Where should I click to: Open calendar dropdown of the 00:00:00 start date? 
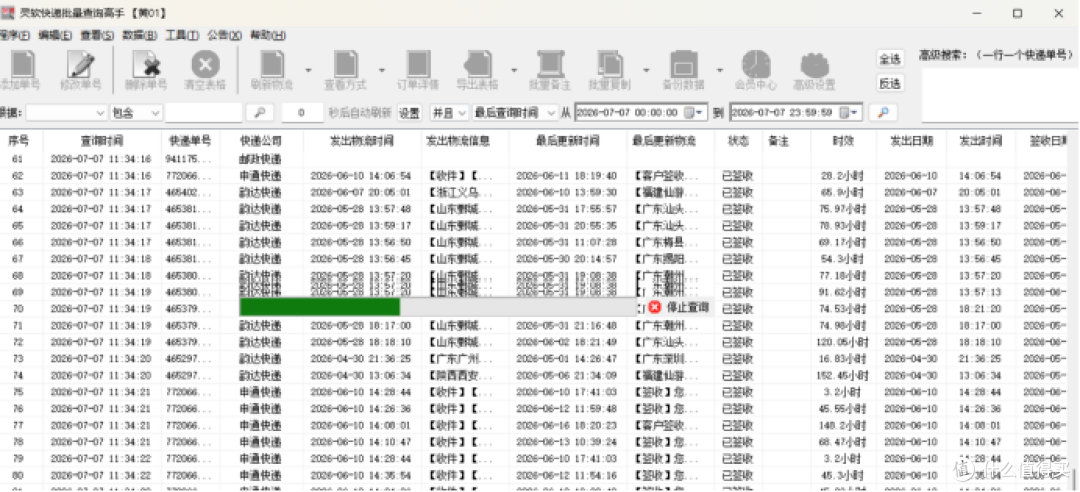(x=696, y=112)
